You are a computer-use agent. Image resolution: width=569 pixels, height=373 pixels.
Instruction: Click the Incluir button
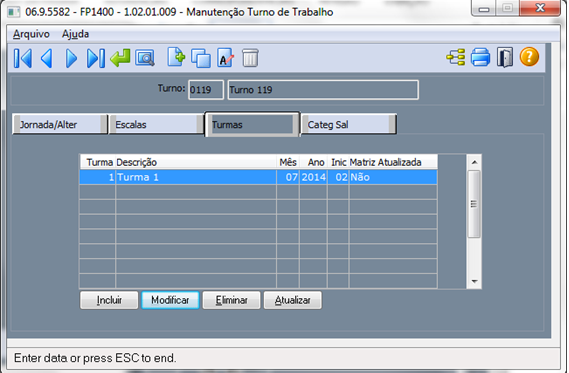click(109, 300)
